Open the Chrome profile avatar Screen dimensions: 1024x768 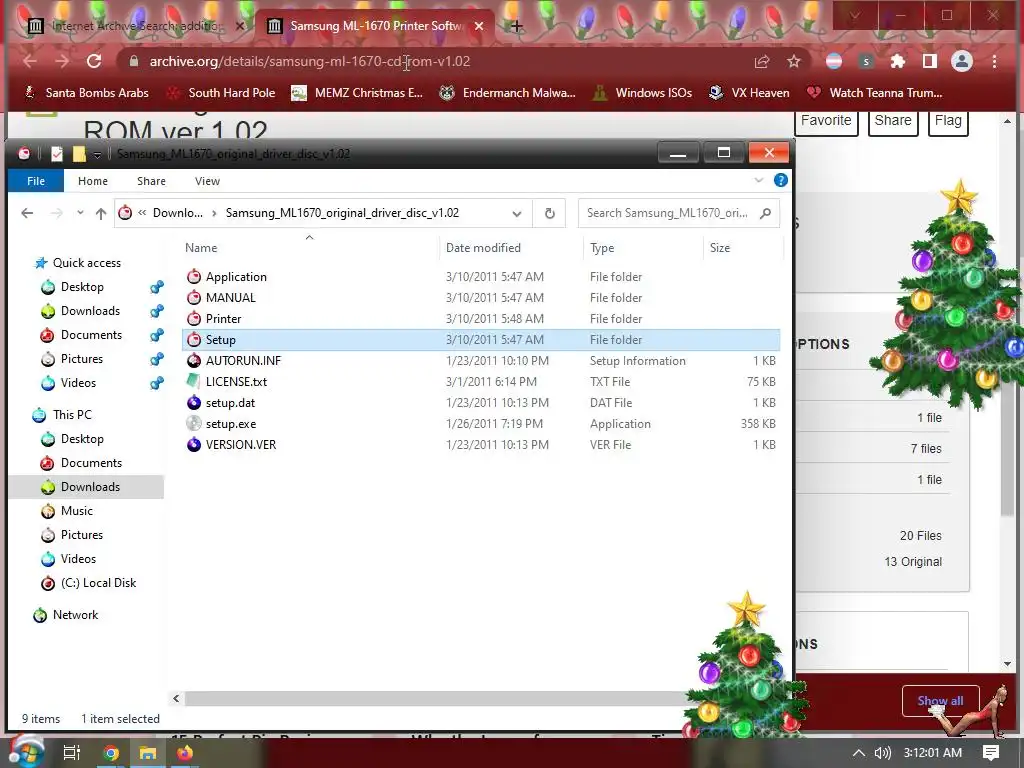961,61
